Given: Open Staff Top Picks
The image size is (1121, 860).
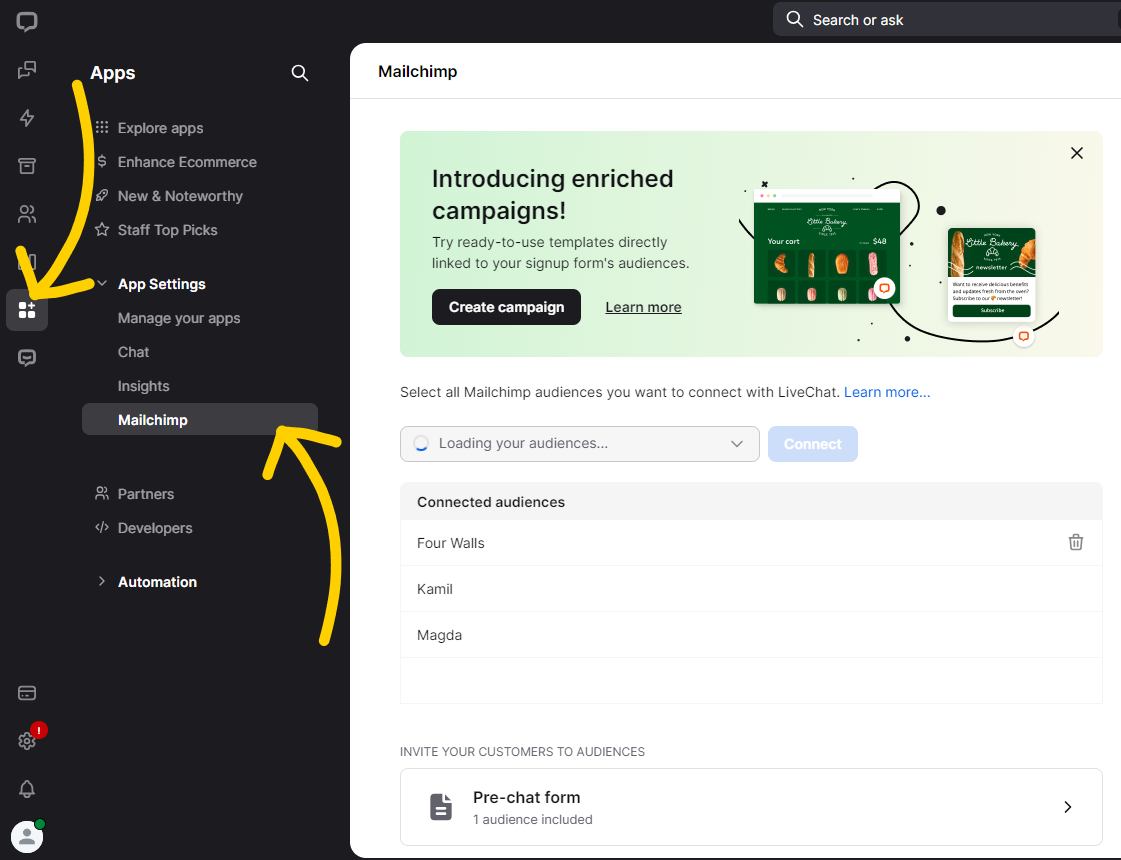Looking at the screenshot, I should coord(167,230).
